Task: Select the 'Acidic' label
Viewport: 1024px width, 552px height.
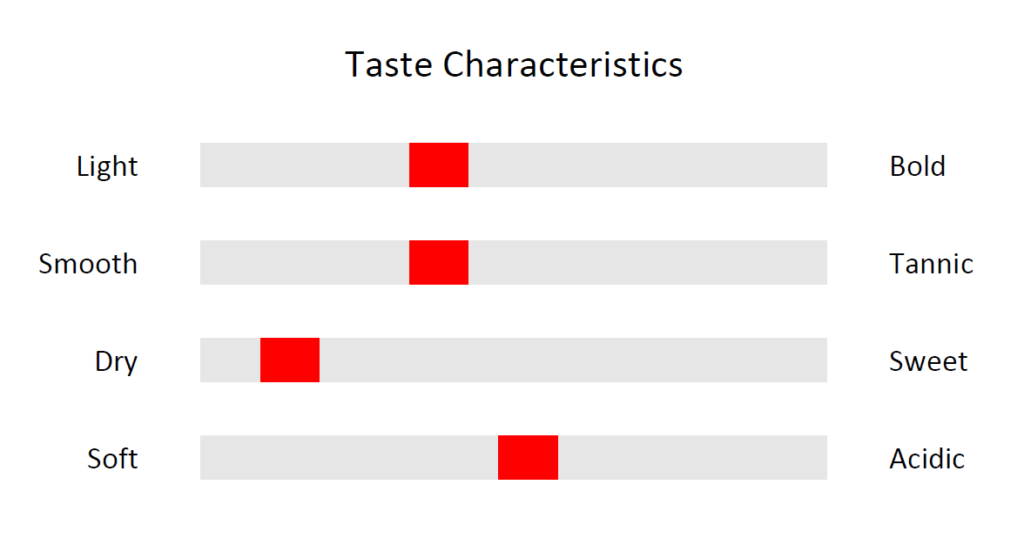Action: tap(927, 459)
